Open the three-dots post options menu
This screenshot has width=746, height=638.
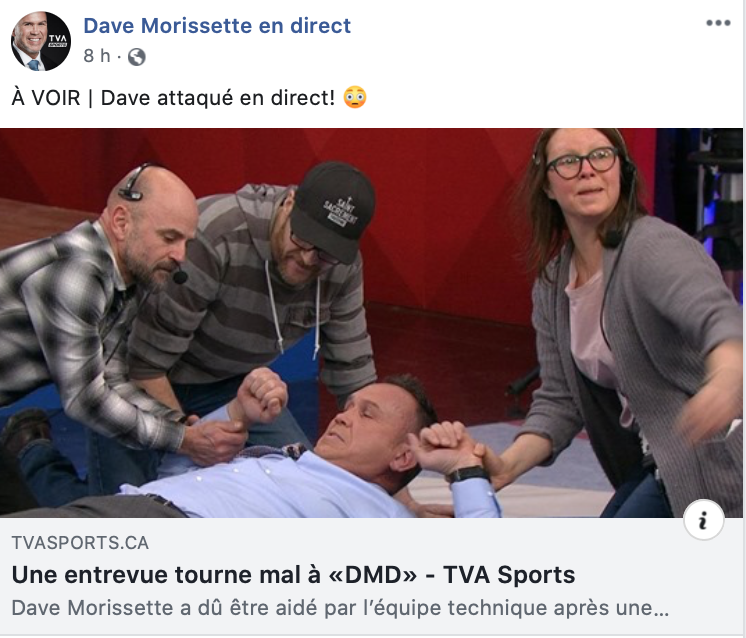pos(718,23)
